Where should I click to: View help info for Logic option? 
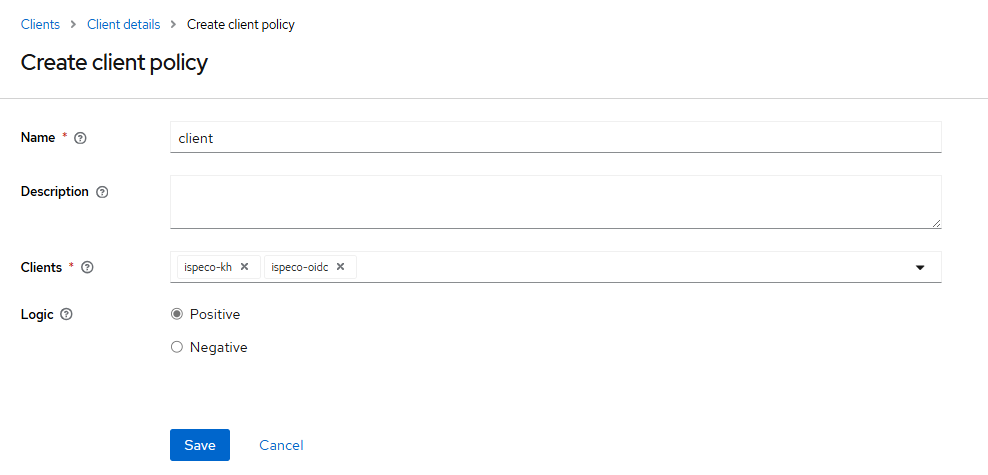coord(66,314)
